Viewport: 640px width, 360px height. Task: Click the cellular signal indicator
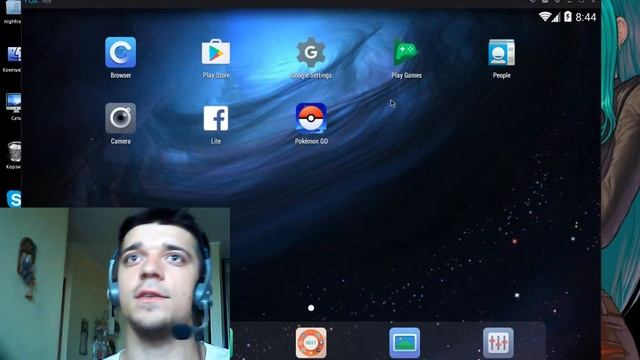pyautogui.click(x=556, y=17)
